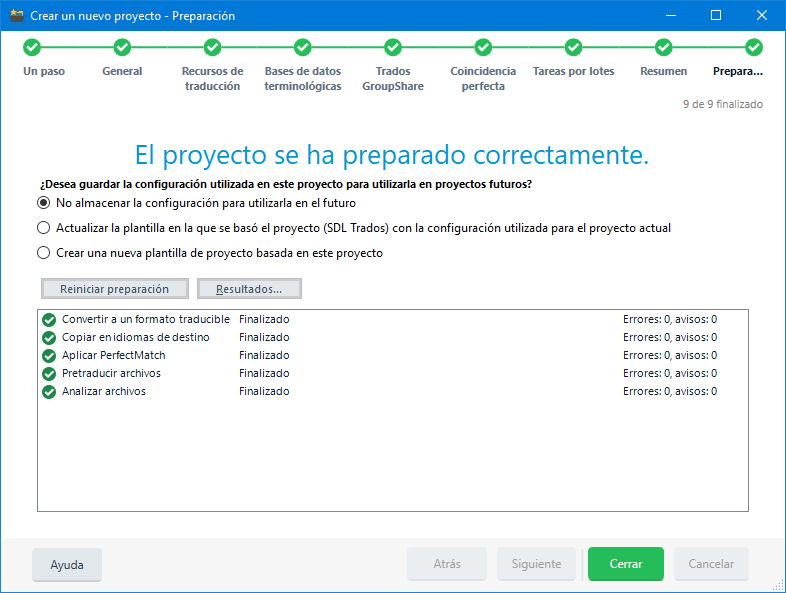
Task: Click the checkmark above the Prepara... step
Action: coord(753,48)
